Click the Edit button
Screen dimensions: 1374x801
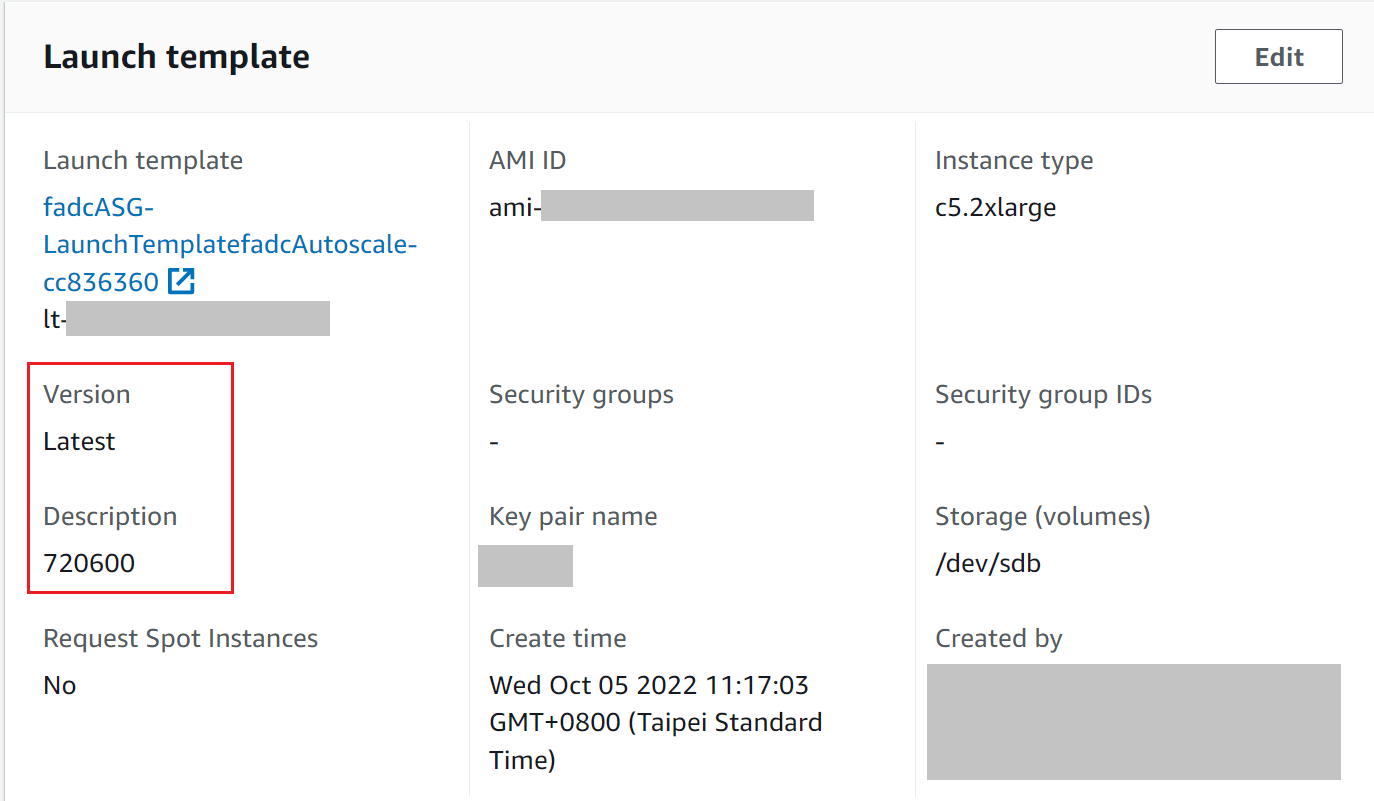click(x=1278, y=57)
